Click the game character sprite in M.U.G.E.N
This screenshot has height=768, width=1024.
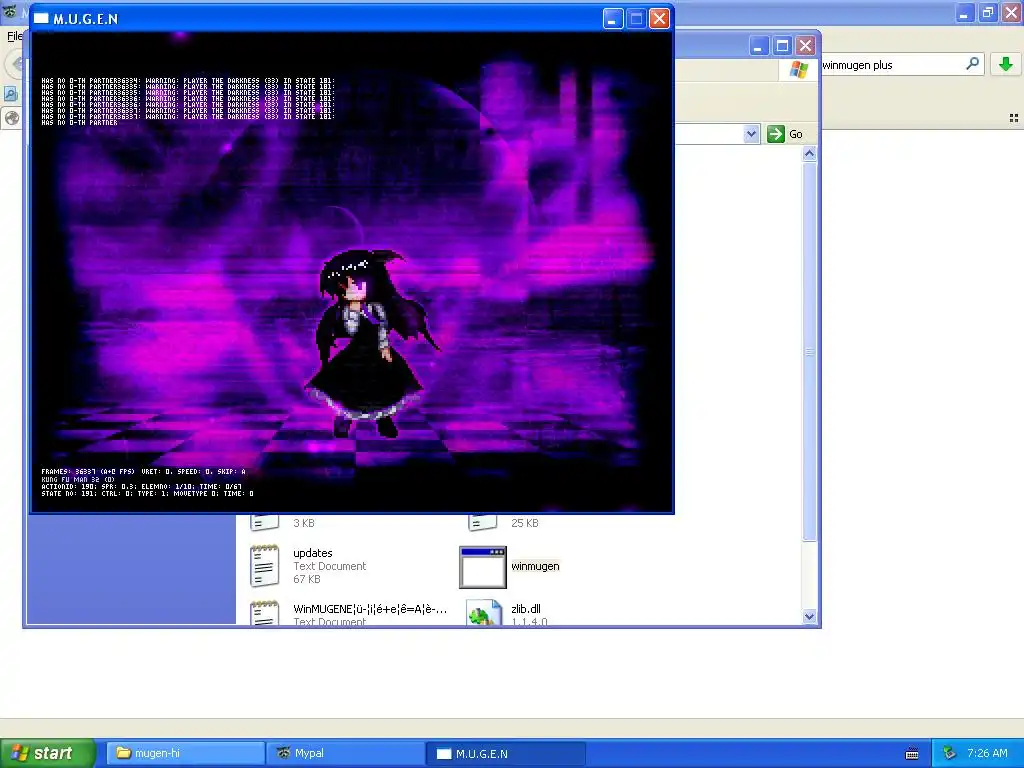click(x=370, y=343)
